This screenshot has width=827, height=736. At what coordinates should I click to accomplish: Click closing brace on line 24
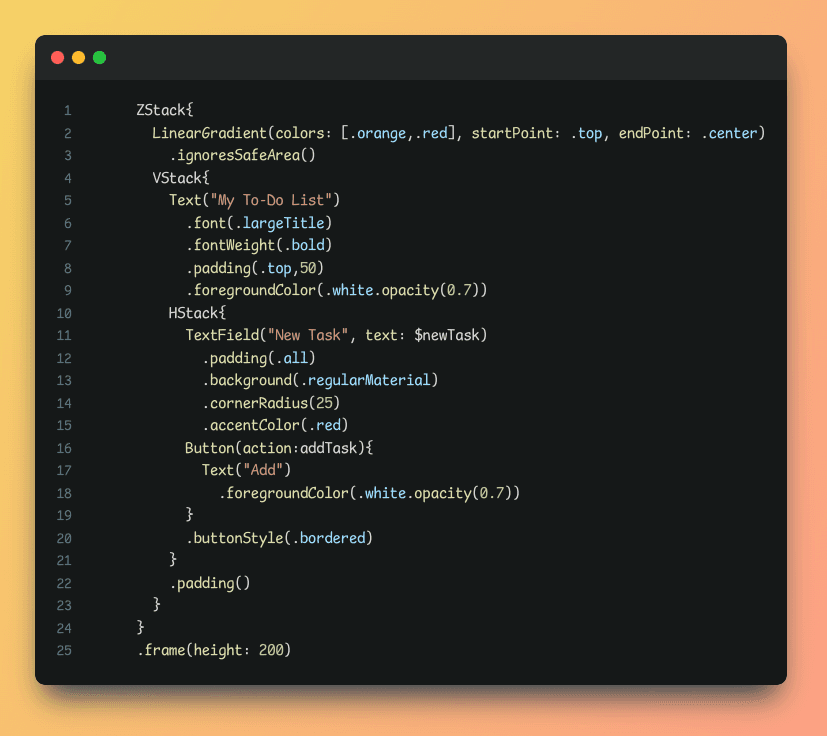[140, 627]
